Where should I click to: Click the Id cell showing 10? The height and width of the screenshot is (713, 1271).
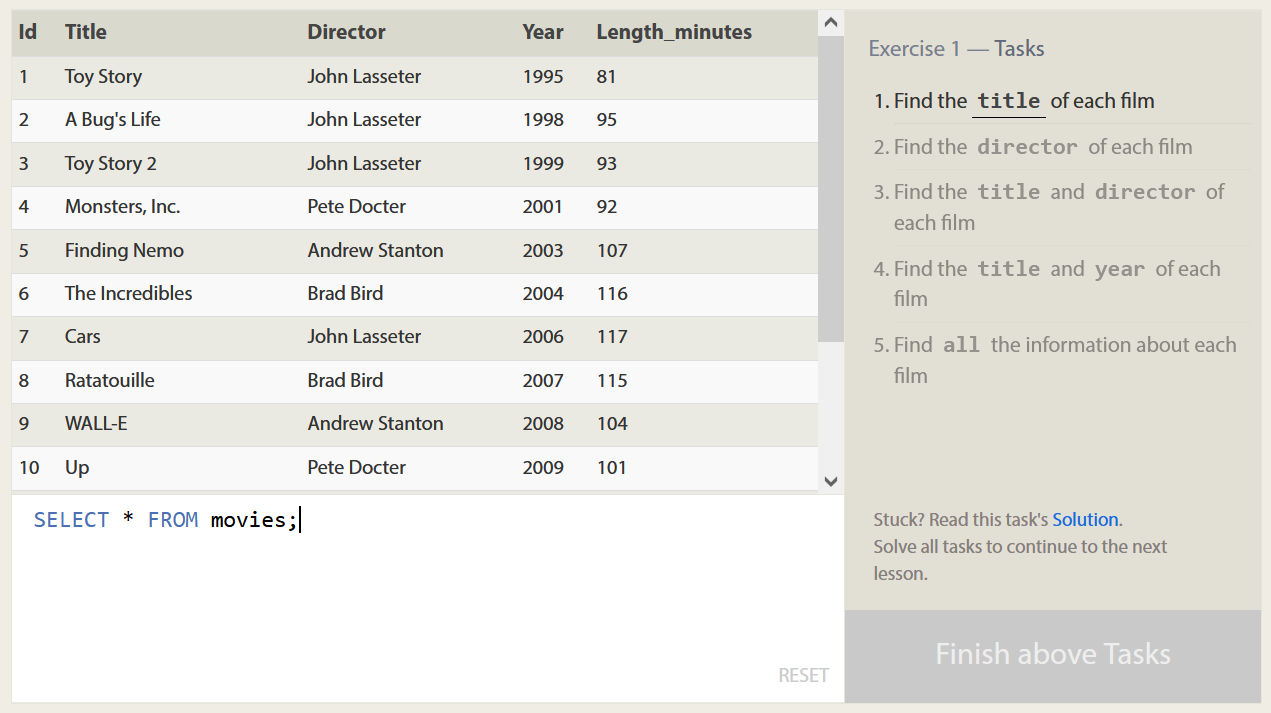29,467
